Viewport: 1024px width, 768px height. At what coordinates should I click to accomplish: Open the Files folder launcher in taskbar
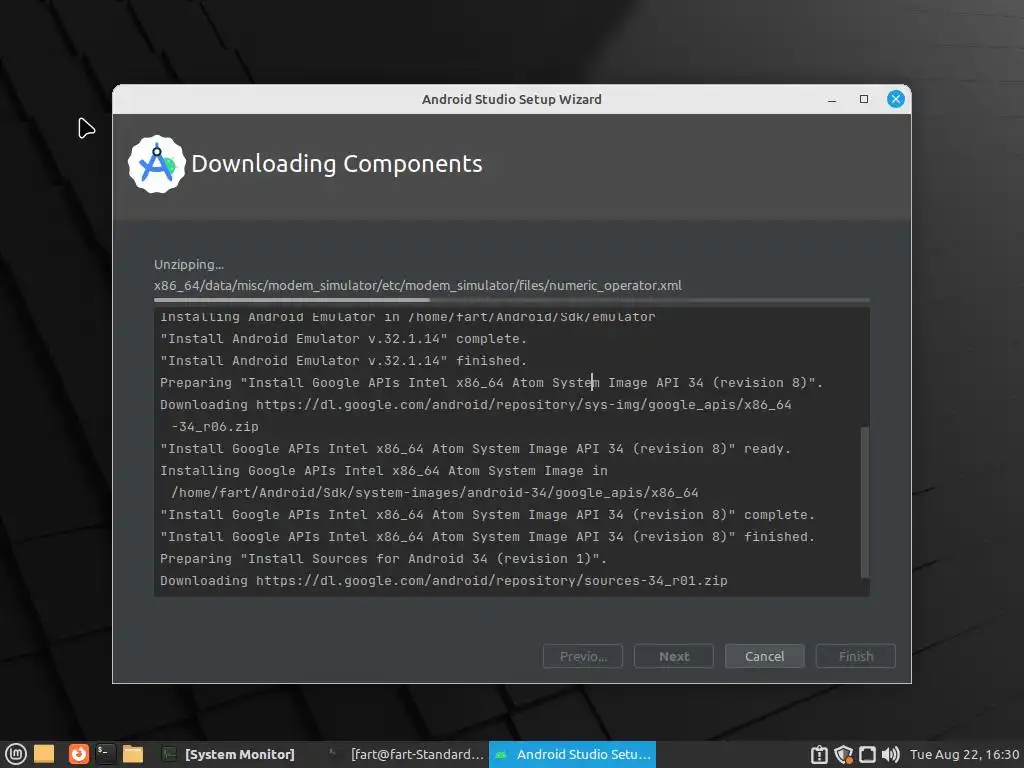tap(133, 754)
